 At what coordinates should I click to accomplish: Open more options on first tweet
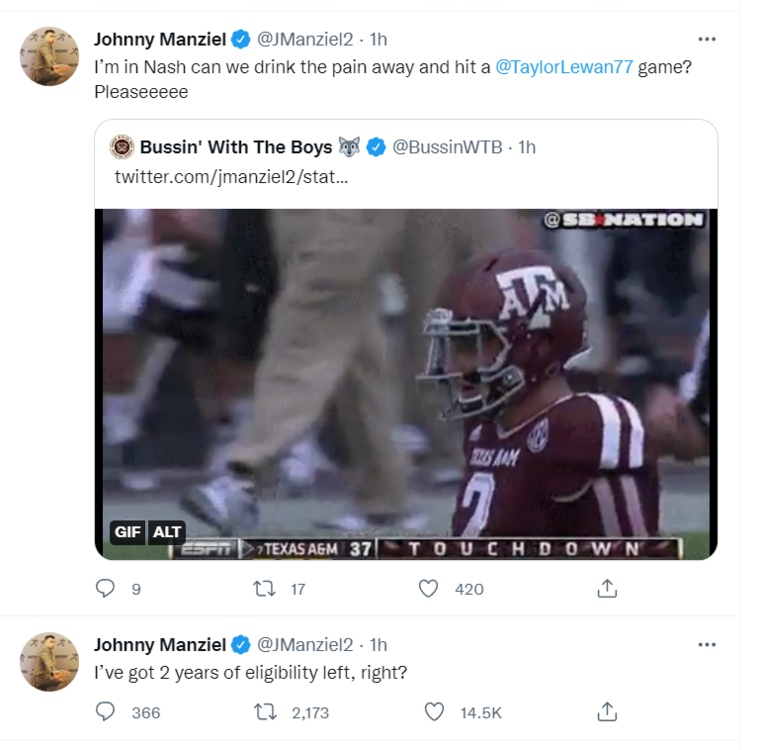pyautogui.click(x=707, y=39)
